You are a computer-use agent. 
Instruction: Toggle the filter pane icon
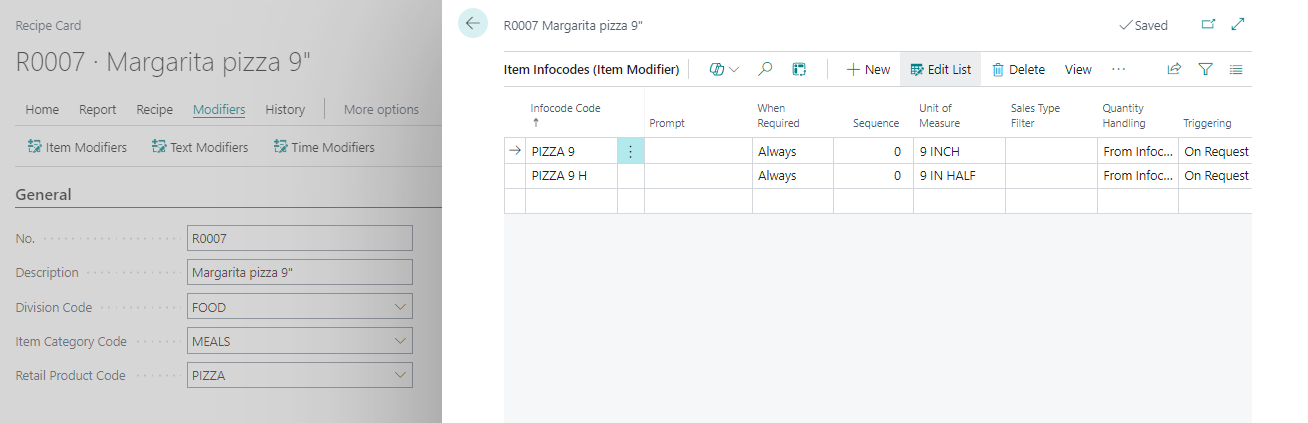(x=1205, y=69)
